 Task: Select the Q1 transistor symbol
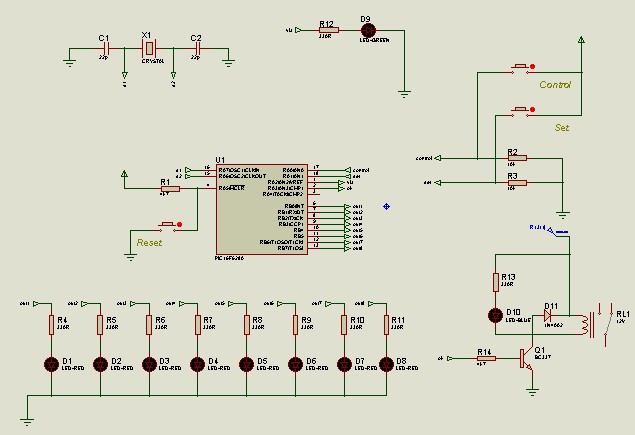(525, 358)
